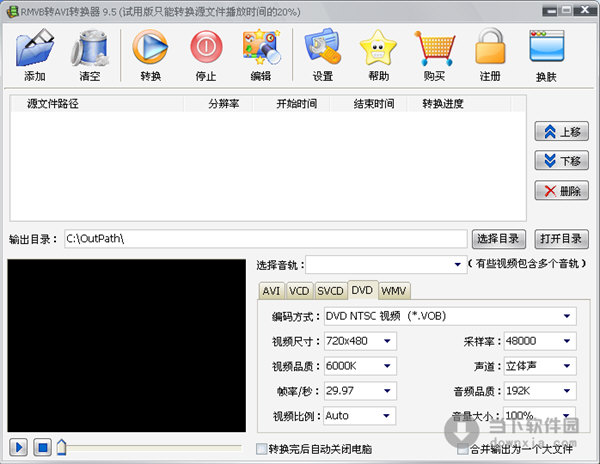Open the 编辑 (Edit) tool icon

coord(261,47)
